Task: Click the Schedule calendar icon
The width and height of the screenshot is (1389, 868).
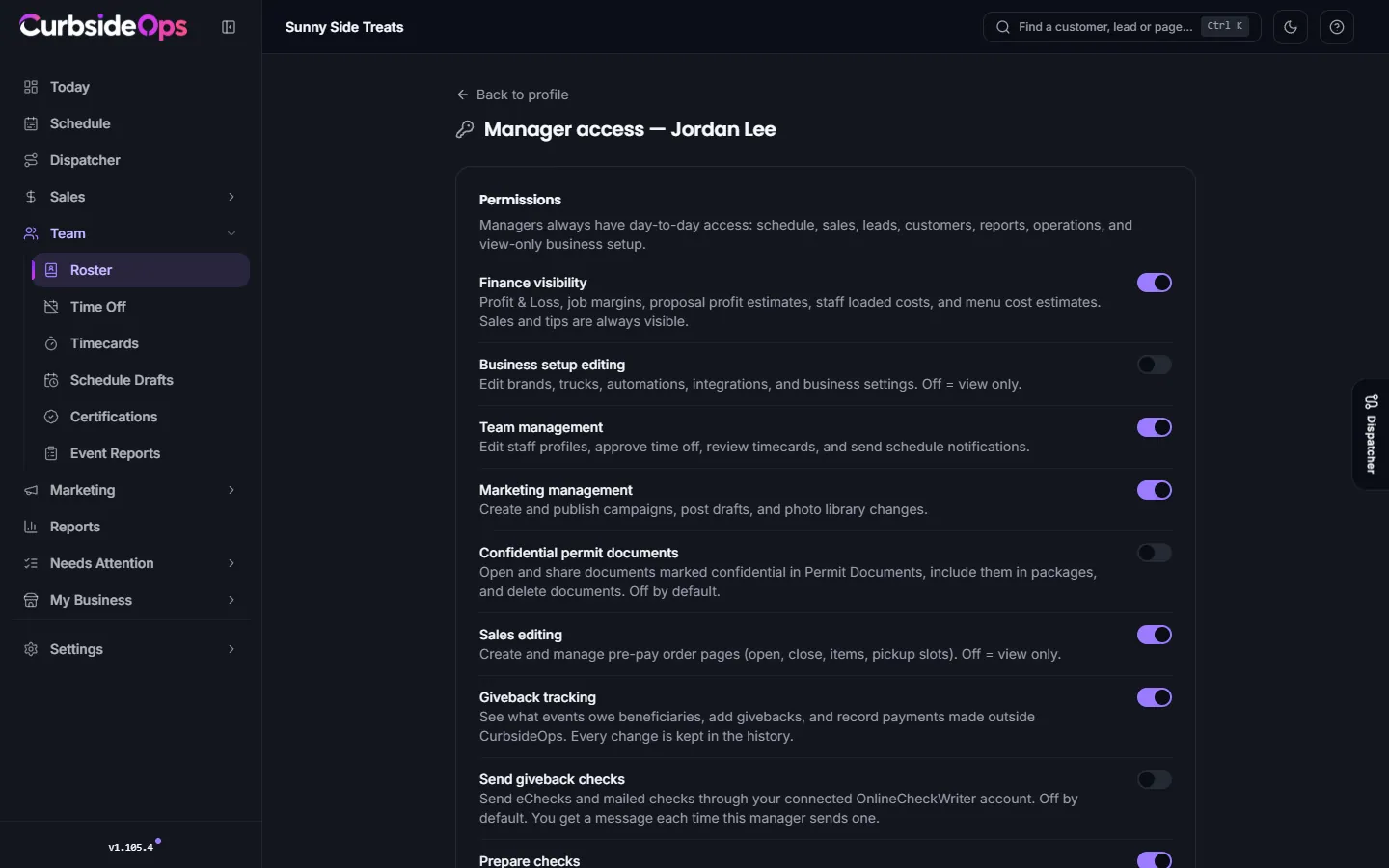Action: tap(31, 123)
